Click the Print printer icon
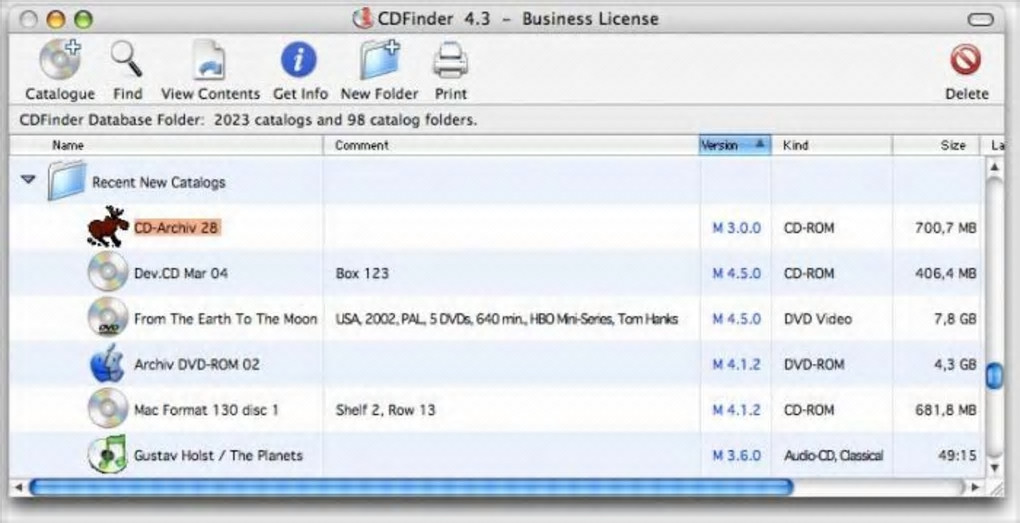This screenshot has height=523, width=1020. pos(450,60)
